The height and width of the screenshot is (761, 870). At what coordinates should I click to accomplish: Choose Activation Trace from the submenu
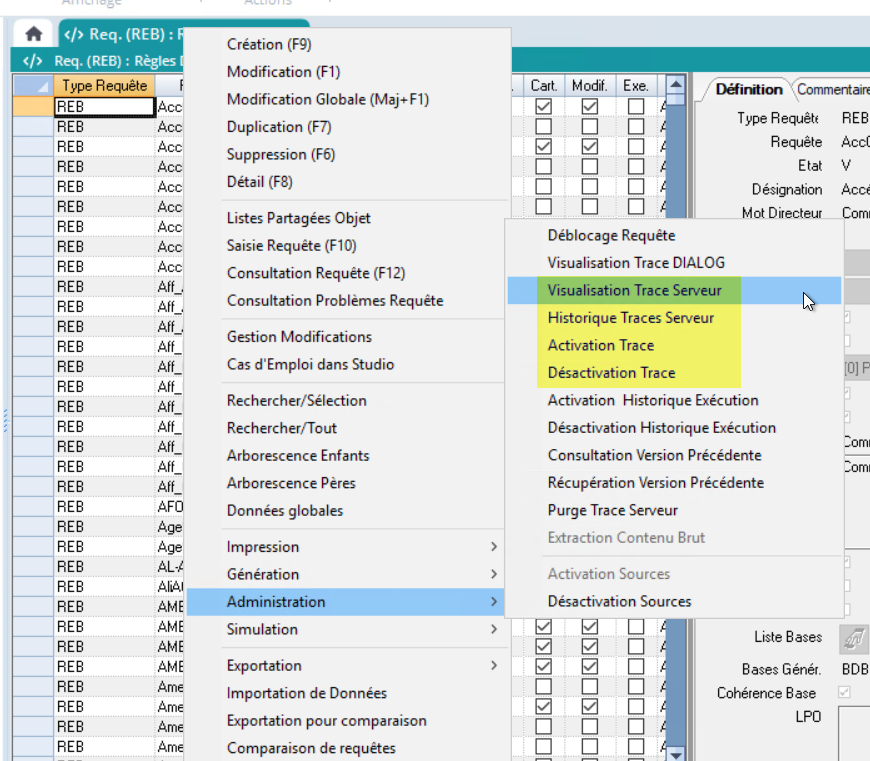tap(600, 345)
